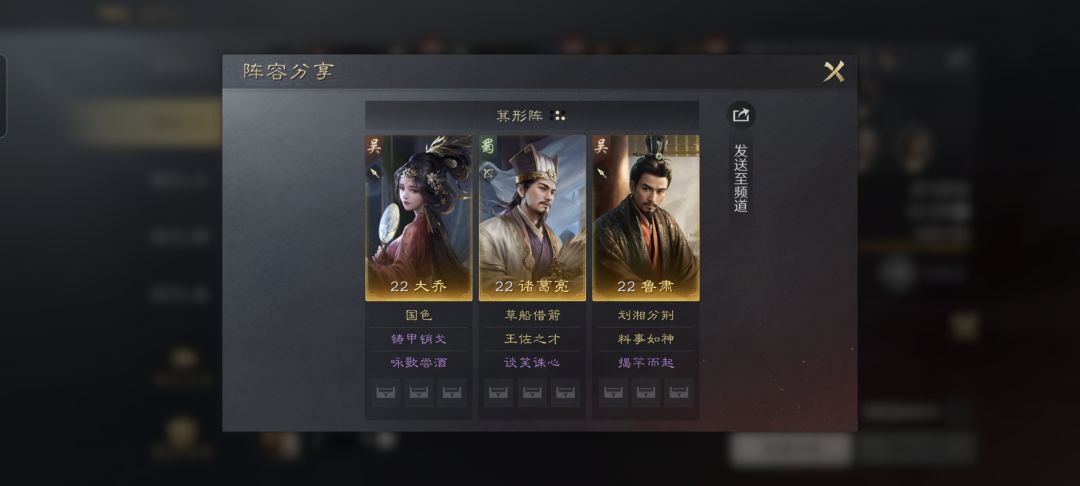The image size is (1080, 486).
Task: View the 料事如神 skill
Action: (x=646, y=339)
